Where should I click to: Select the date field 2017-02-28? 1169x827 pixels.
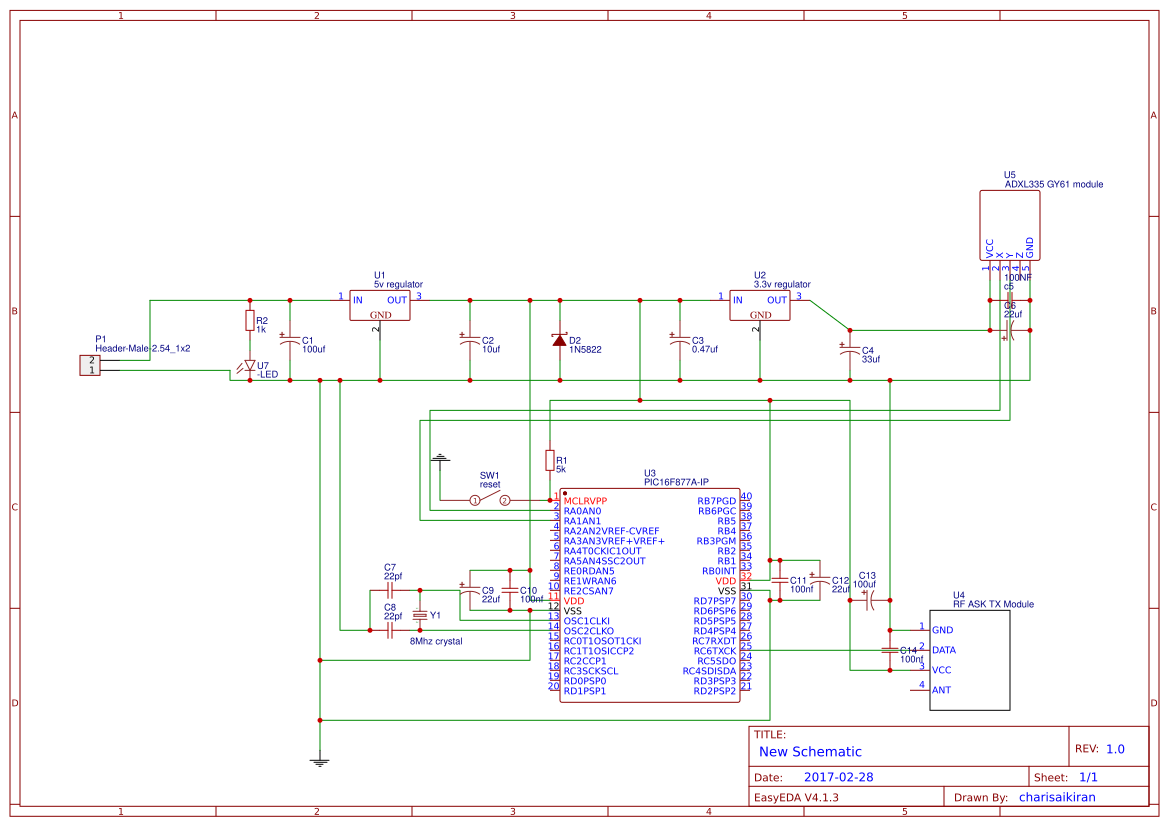[838, 777]
